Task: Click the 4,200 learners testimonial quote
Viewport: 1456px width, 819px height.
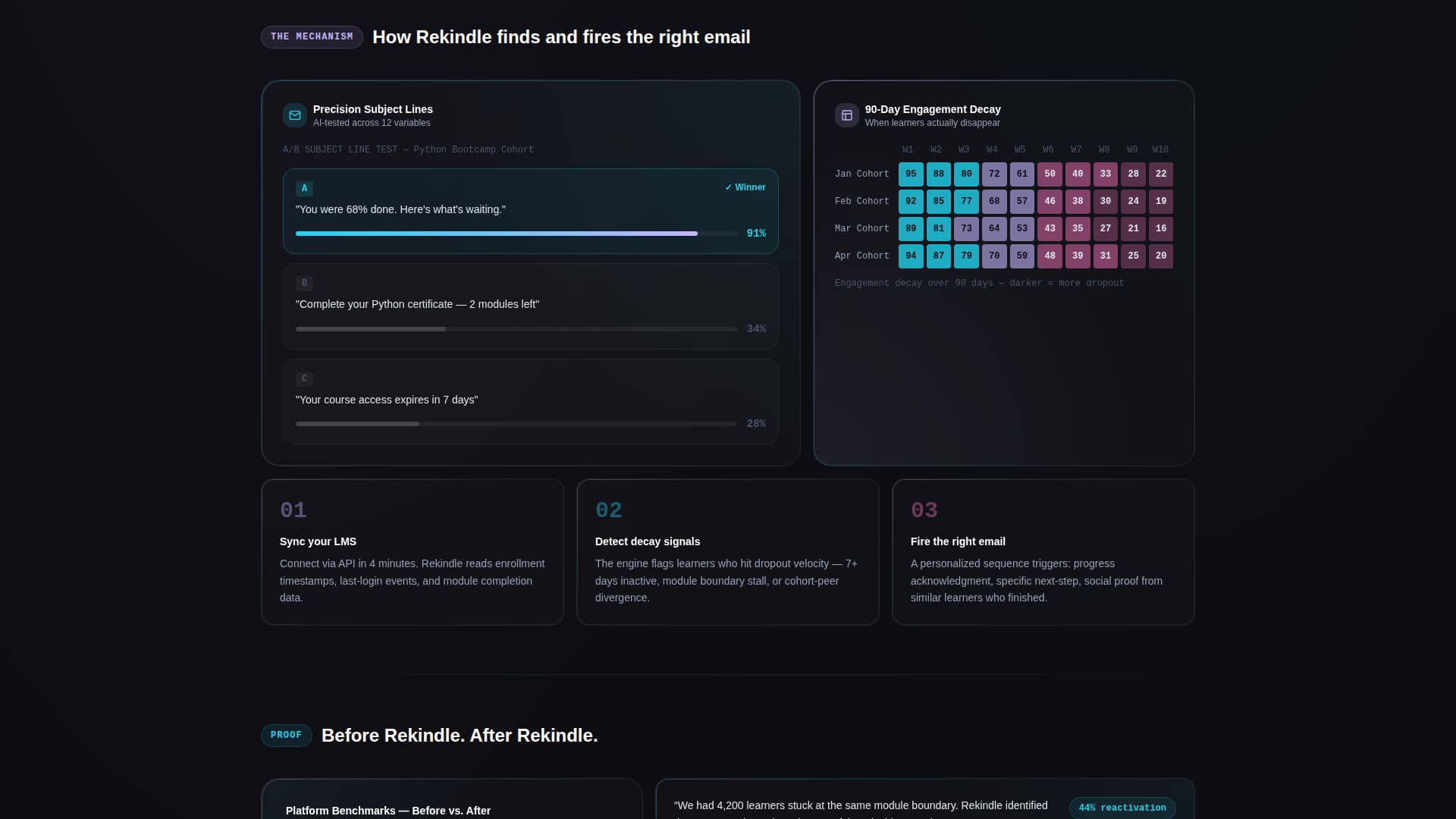Action: pos(861,810)
